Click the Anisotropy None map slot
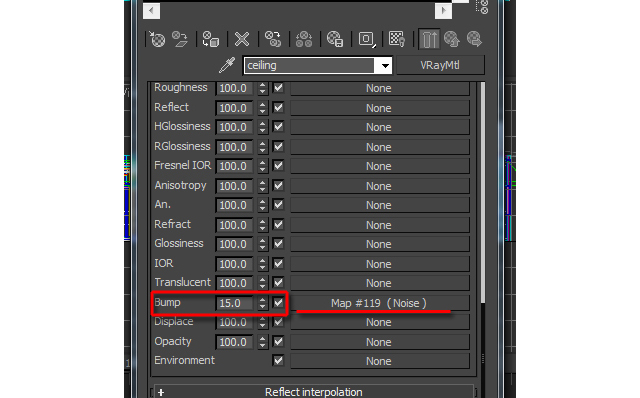Image resolution: width=640 pixels, height=398 pixels. click(380, 186)
